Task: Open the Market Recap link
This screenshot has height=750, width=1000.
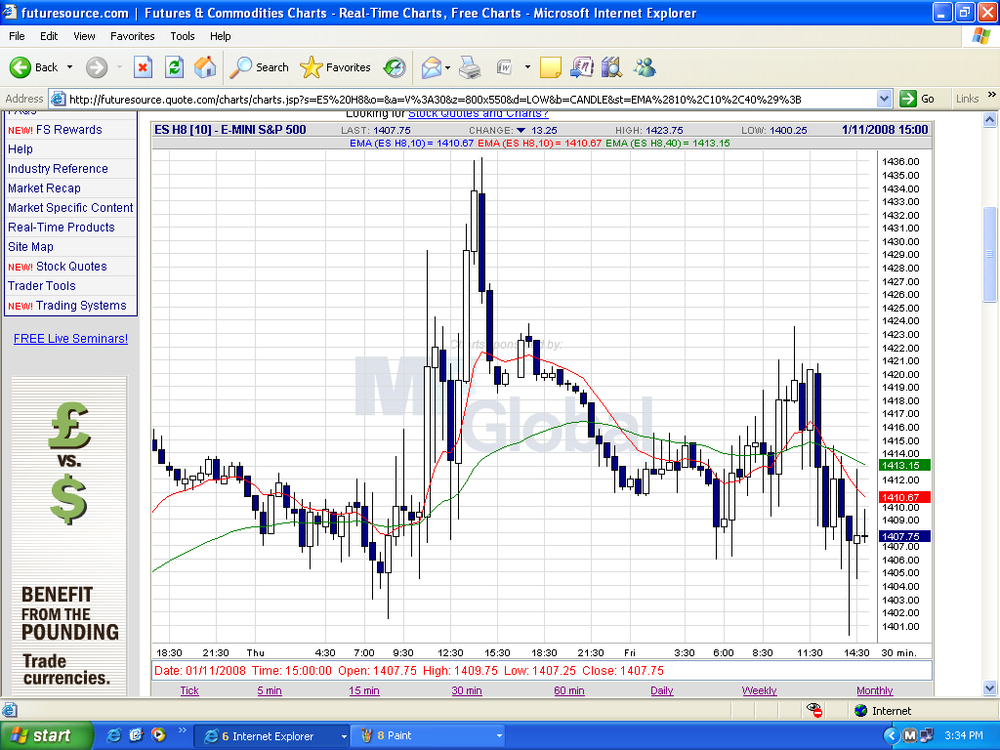Action: pos(44,188)
